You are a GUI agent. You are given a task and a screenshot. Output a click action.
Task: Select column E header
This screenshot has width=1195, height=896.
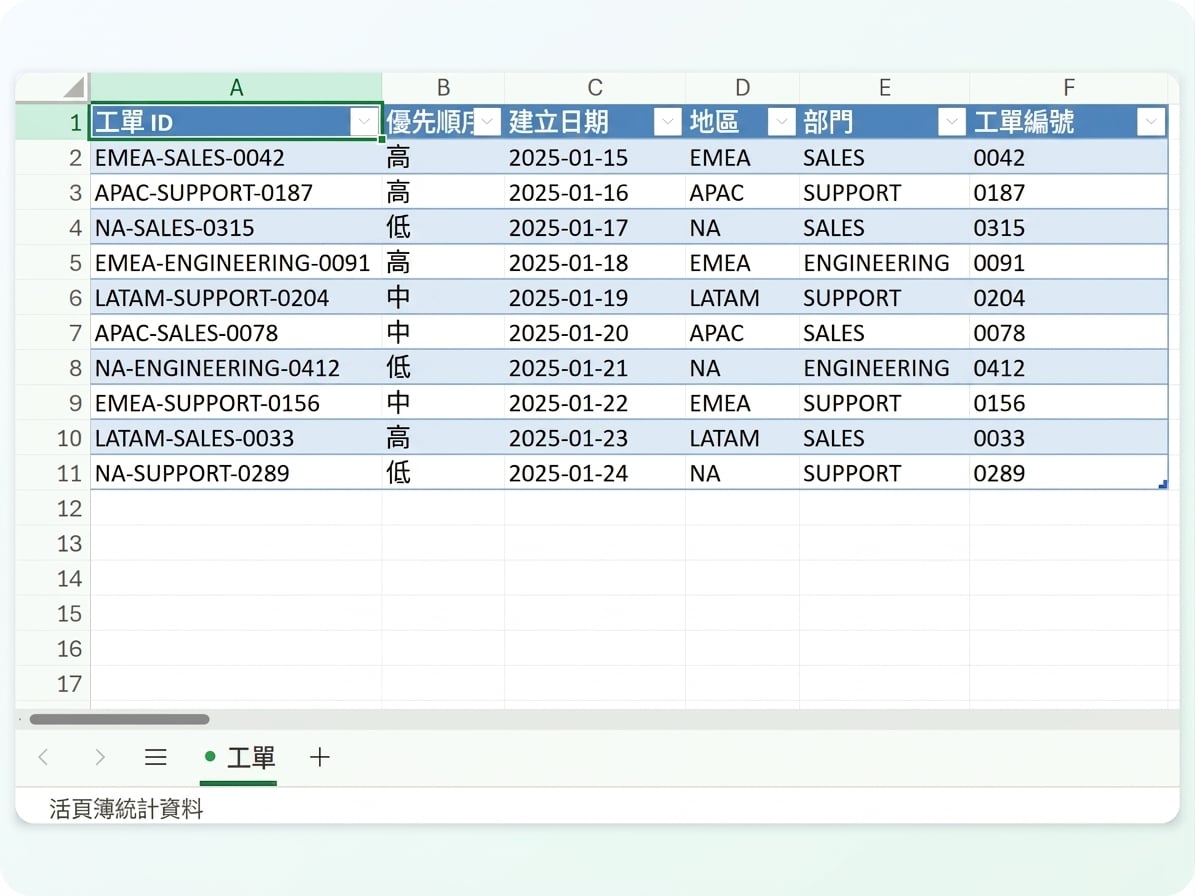point(884,88)
